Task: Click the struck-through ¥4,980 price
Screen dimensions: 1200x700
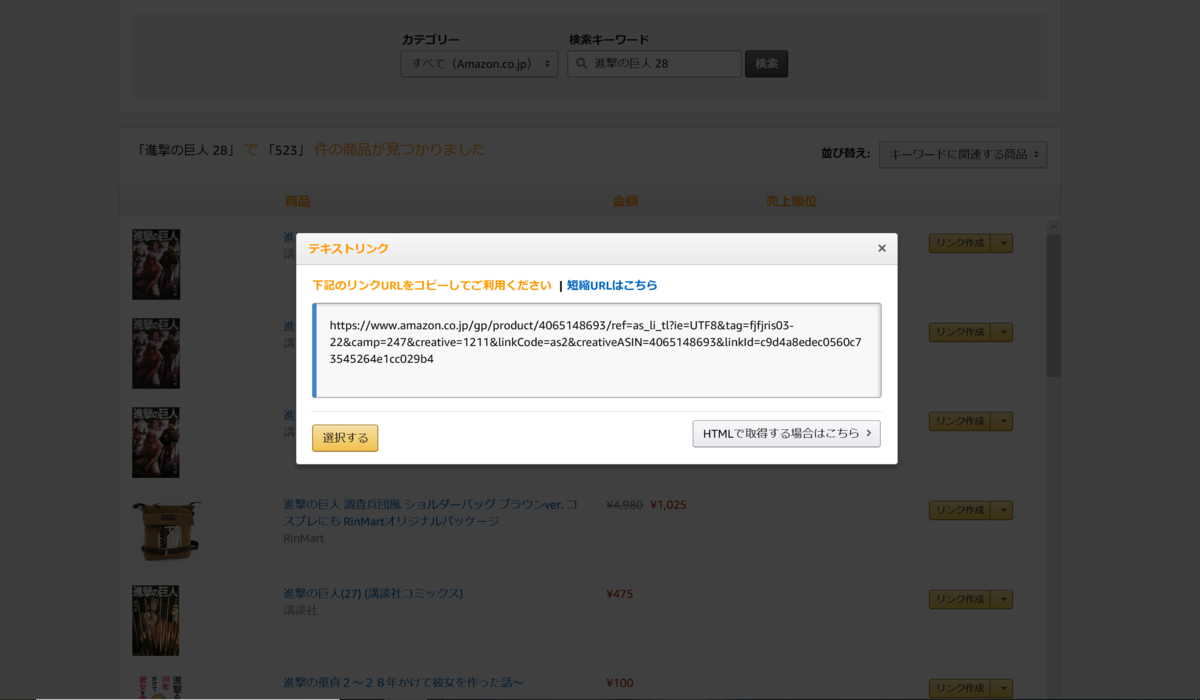Action: 624,505
